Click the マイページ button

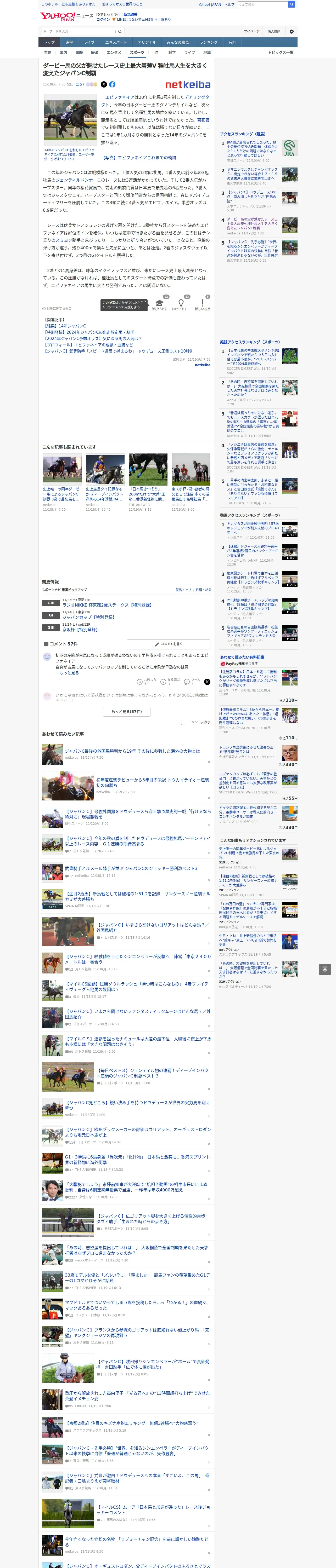click(x=251, y=31)
